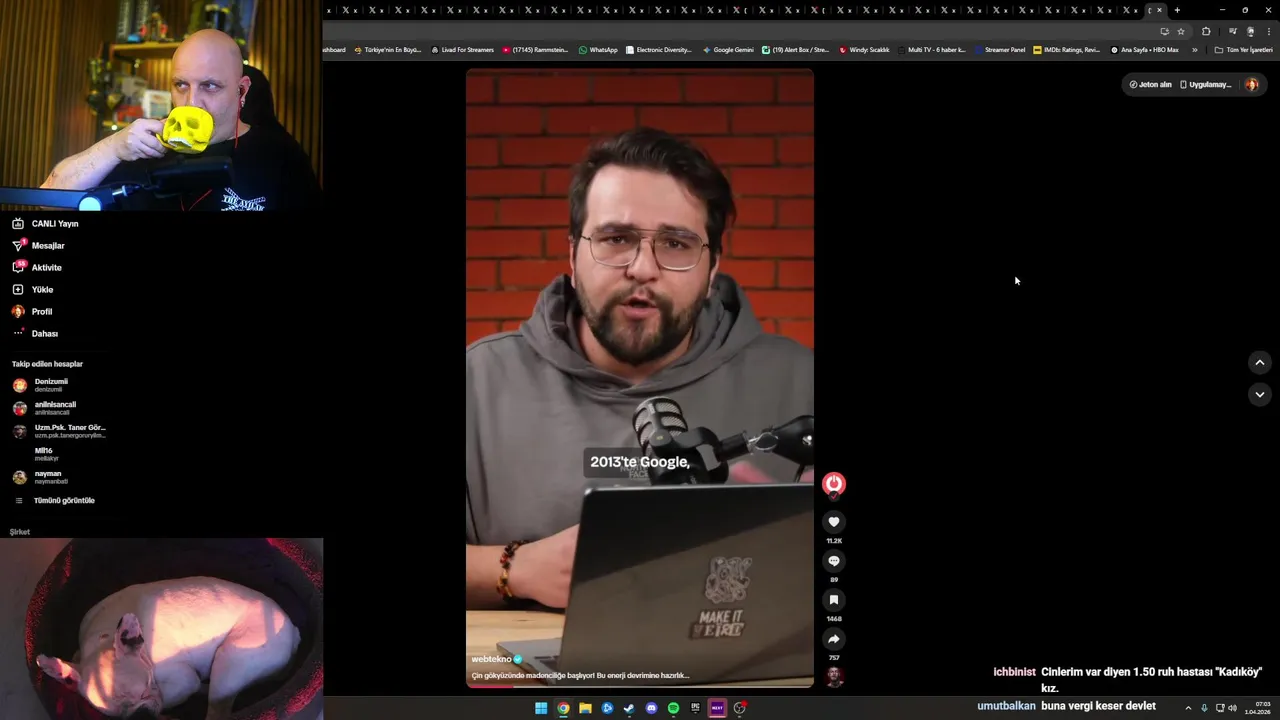Open the WhatsApp bookmark
Image resolution: width=1280 pixels, height=720 pixels.
point(598,50)
